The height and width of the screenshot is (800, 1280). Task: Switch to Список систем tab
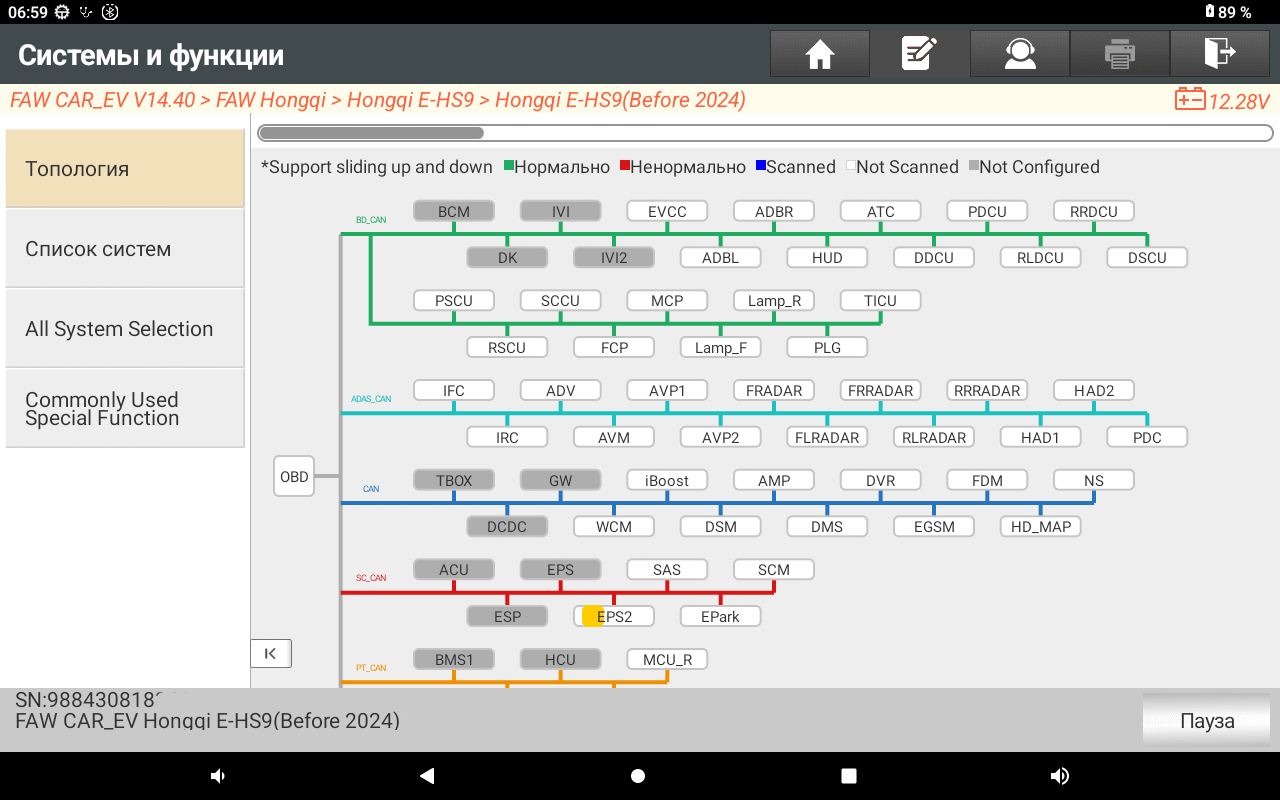coord(125,248)
